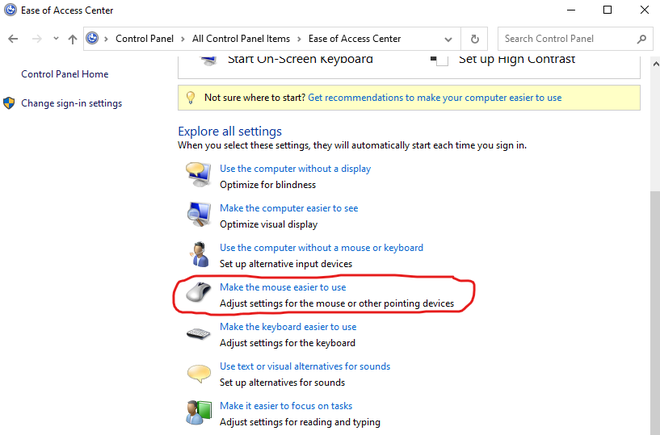Image resolution: width=660 pixels, height=435 pixels.
Task: Click the yellow speech bubble icon for sounds
Action: click(199, 374)
